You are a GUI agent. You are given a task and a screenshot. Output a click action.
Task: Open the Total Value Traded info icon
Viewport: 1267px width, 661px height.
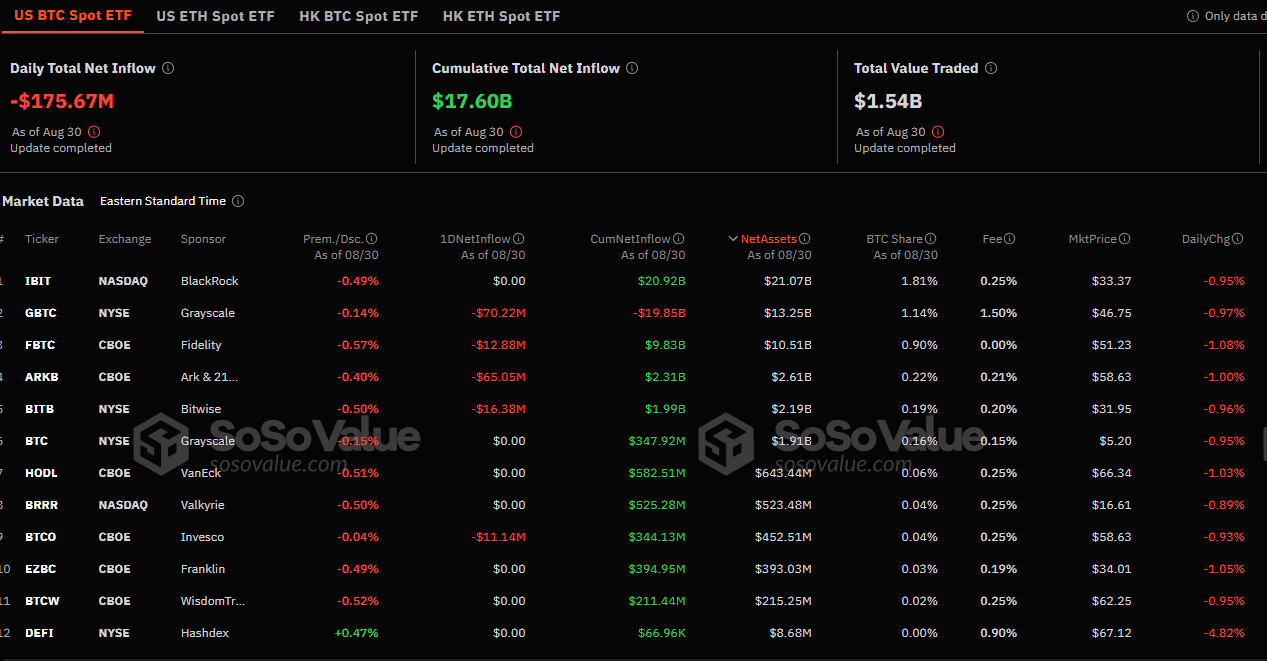coord(991,68)
